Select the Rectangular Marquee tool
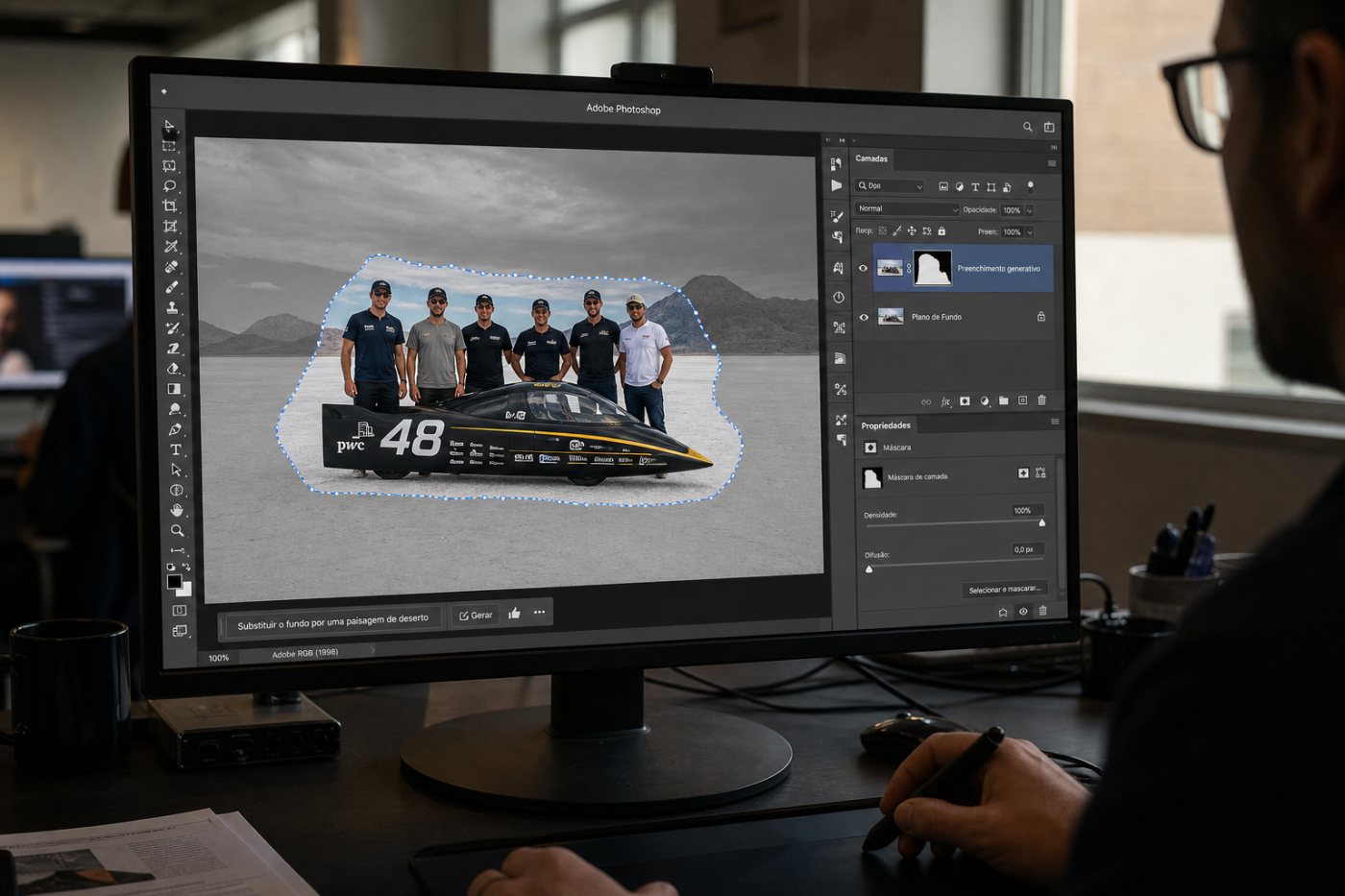 pyautogui.click(x=169, y=146)
